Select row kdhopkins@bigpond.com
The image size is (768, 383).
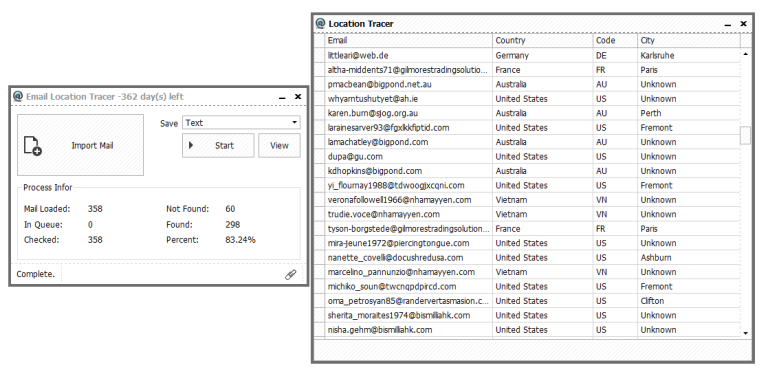tap(527, 171)
